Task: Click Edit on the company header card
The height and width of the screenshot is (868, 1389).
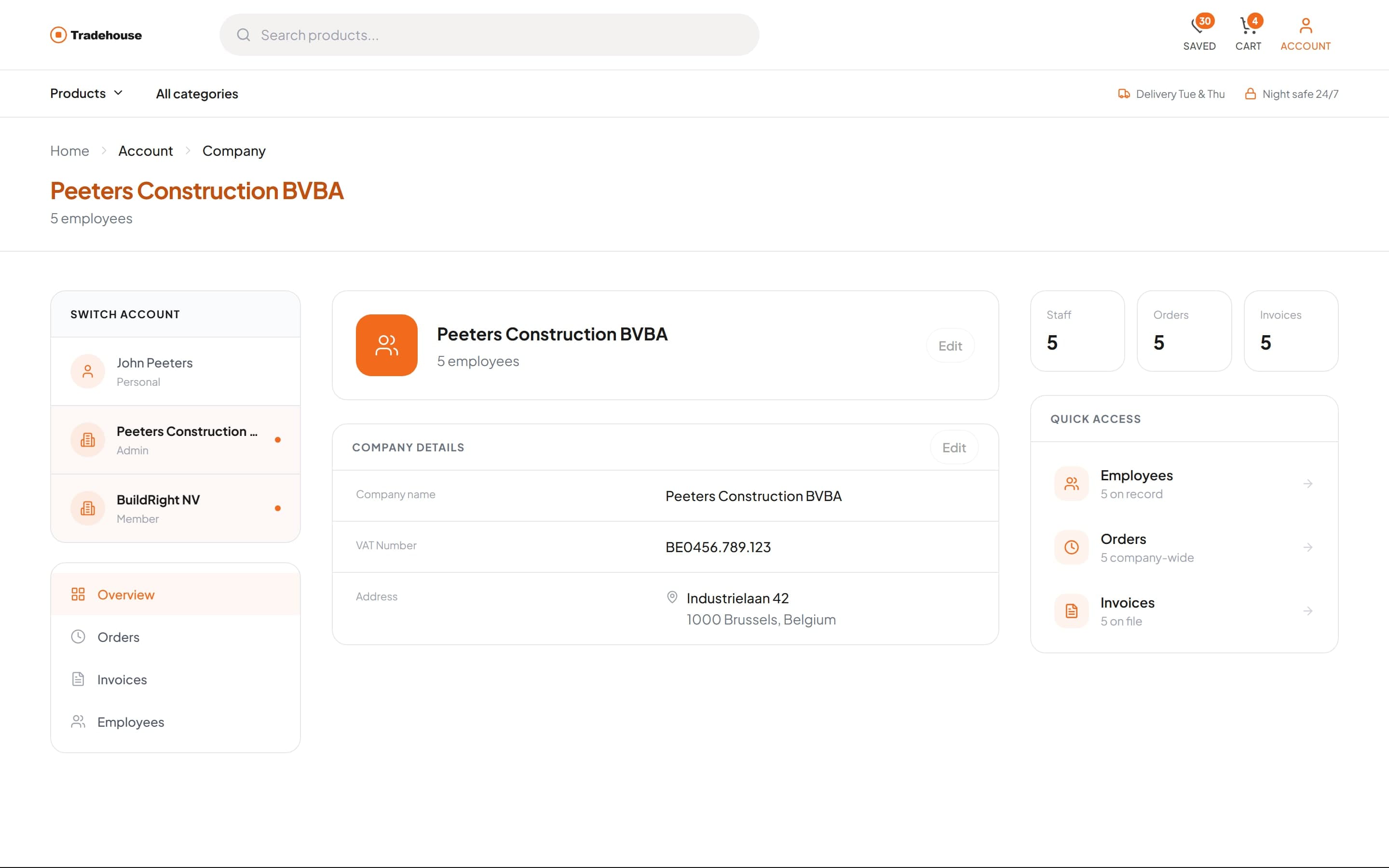Action: click(950, 346)
